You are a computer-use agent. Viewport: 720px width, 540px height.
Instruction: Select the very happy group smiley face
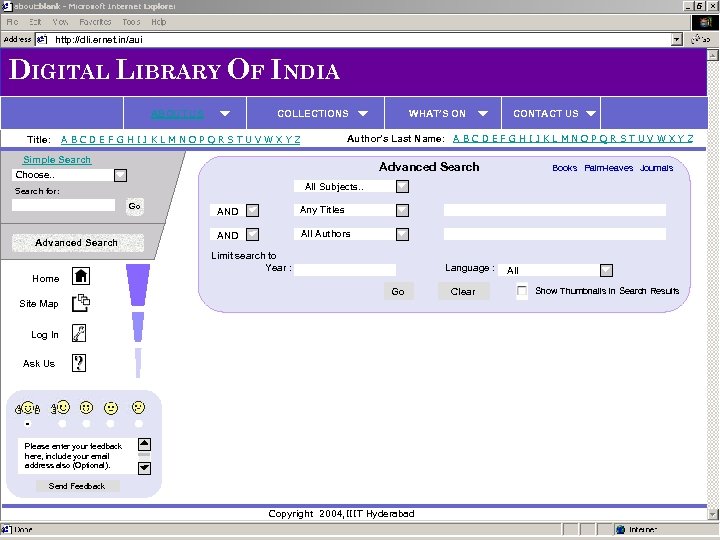coord(28,408)
